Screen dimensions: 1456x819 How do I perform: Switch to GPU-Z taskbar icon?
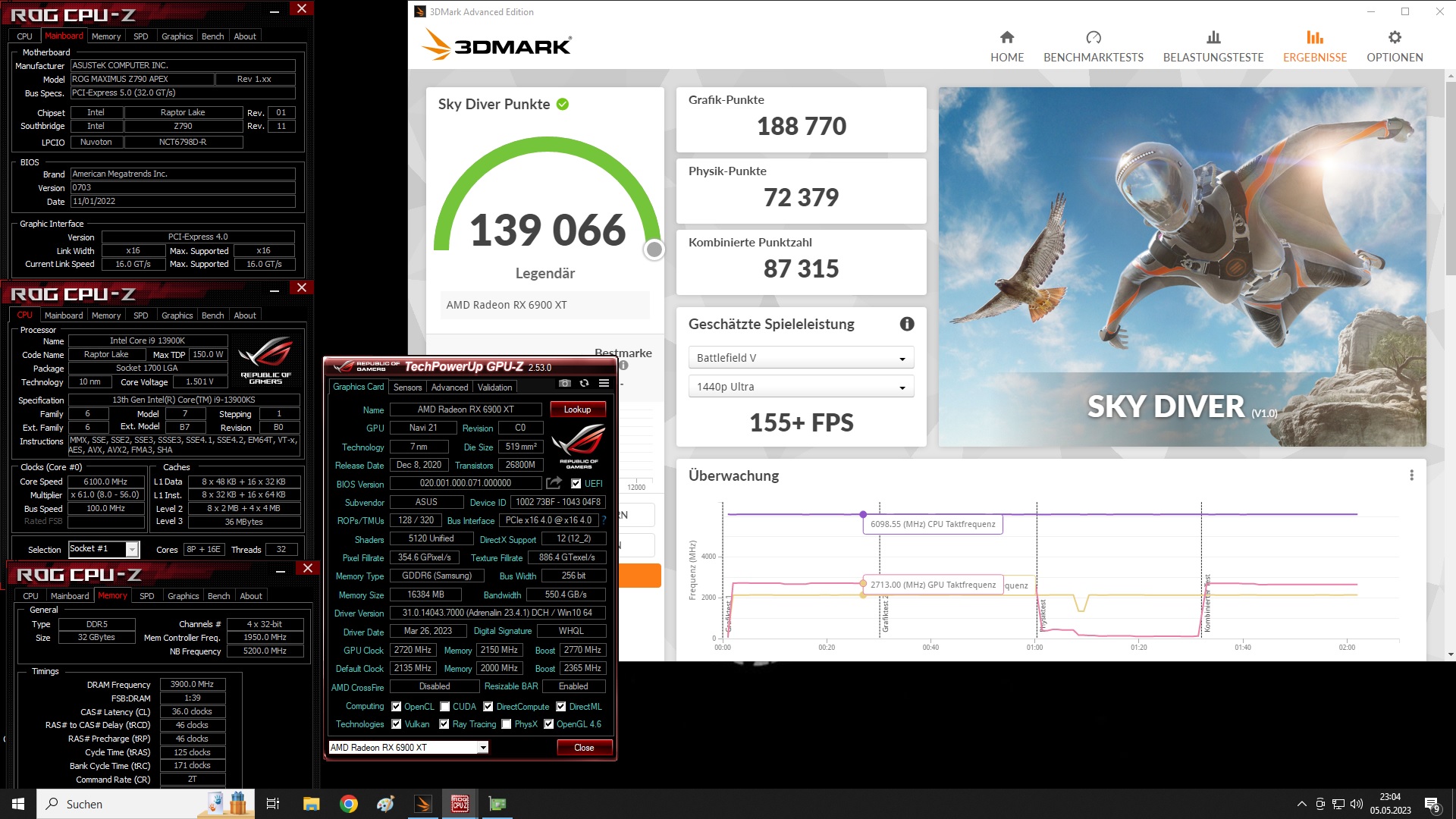[x=497, y=804]
